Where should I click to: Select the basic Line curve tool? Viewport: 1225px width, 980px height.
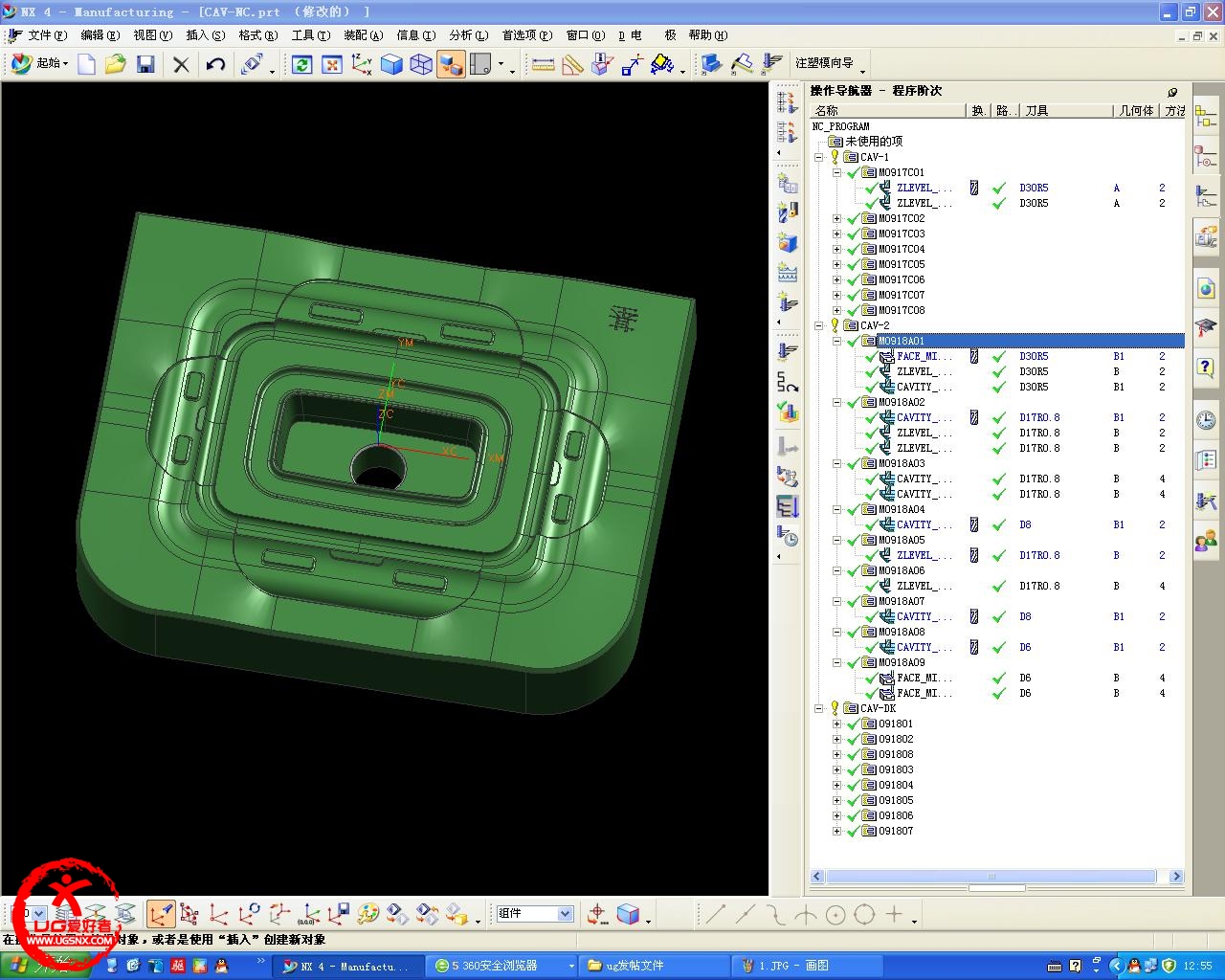click(716, 914)
